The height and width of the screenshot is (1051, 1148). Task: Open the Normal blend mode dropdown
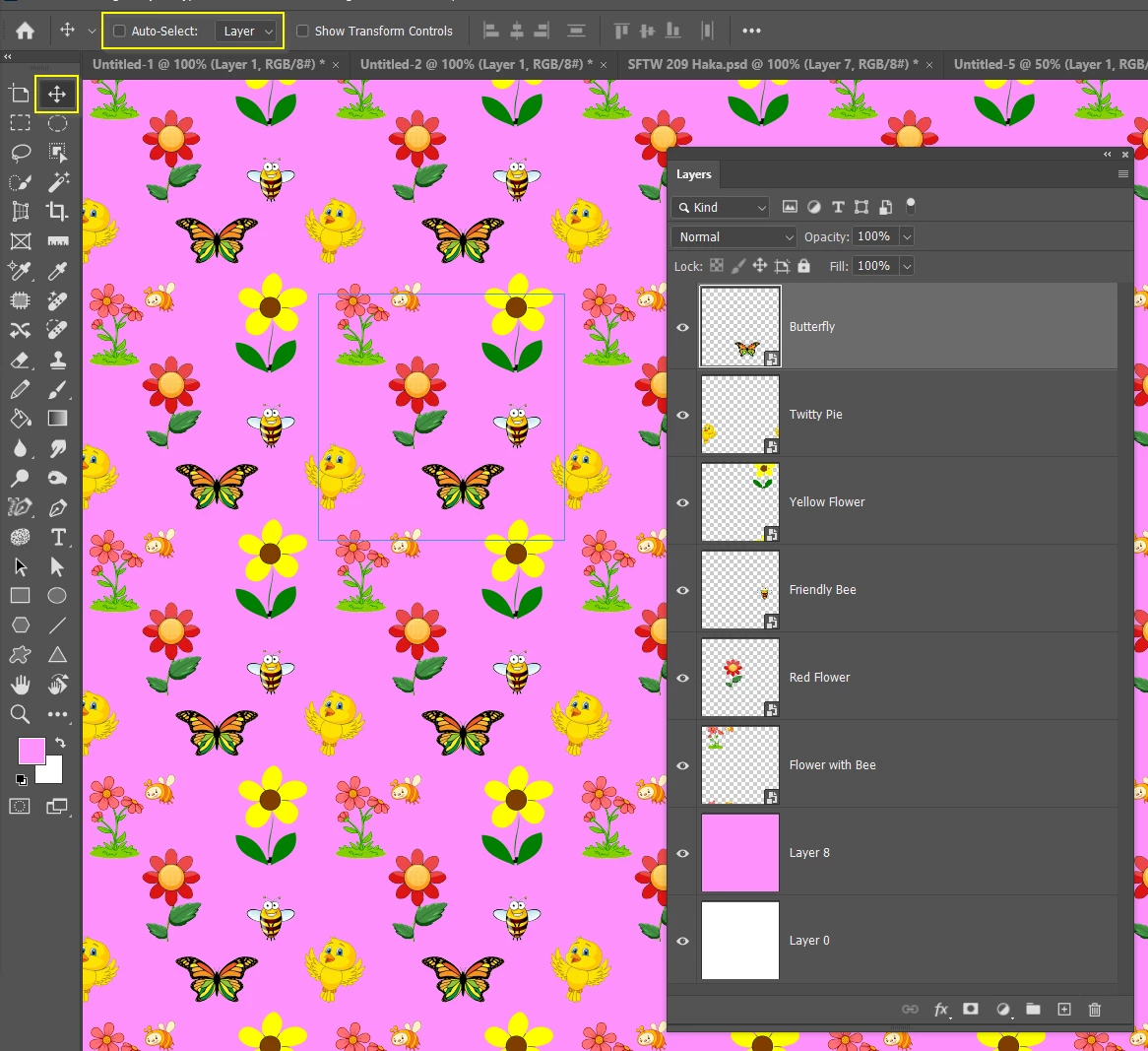tap(733, 236)
